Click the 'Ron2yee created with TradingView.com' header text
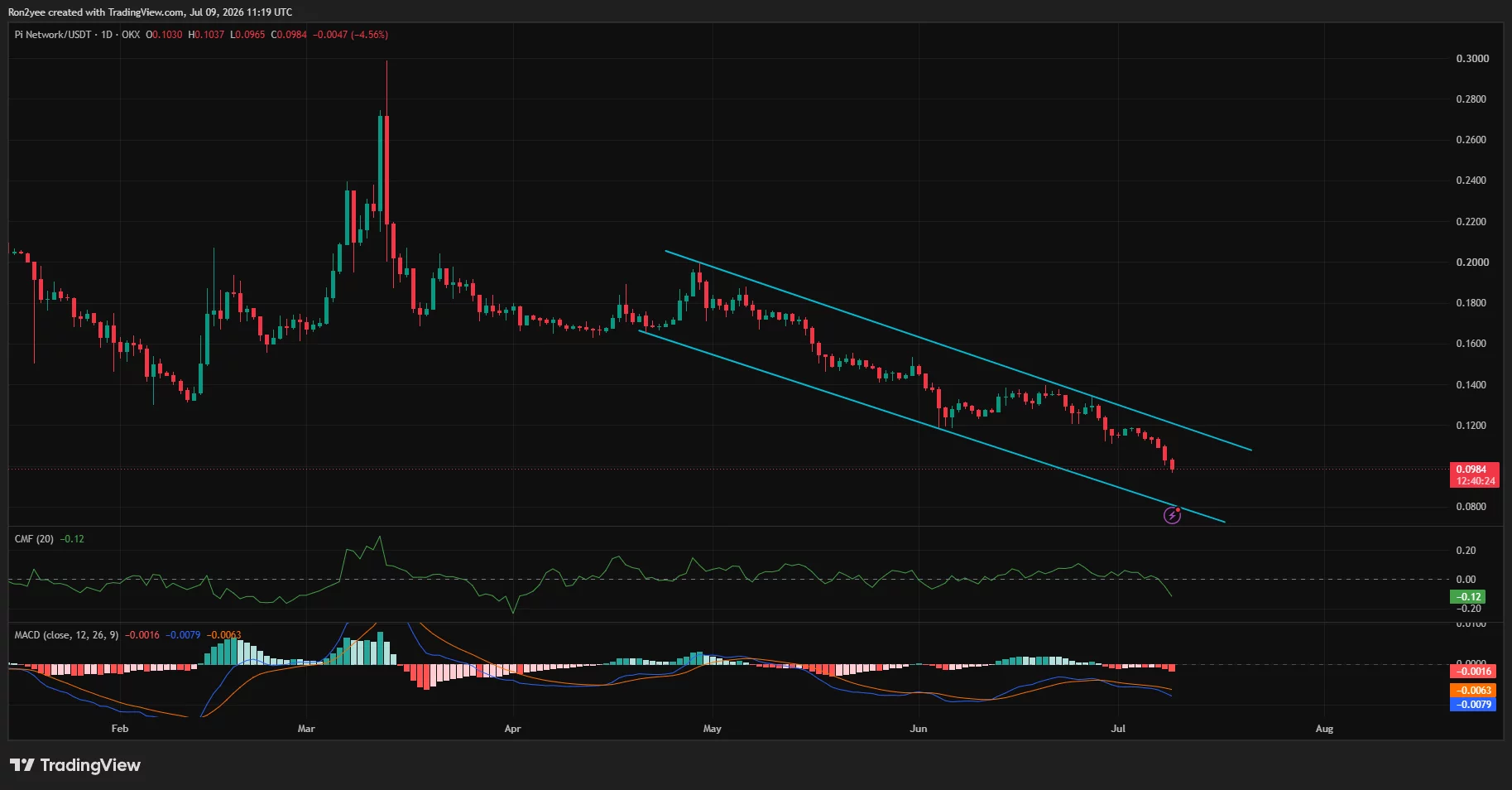The height and width of the screenshot is (790, 1512). [x=97, y=12]
